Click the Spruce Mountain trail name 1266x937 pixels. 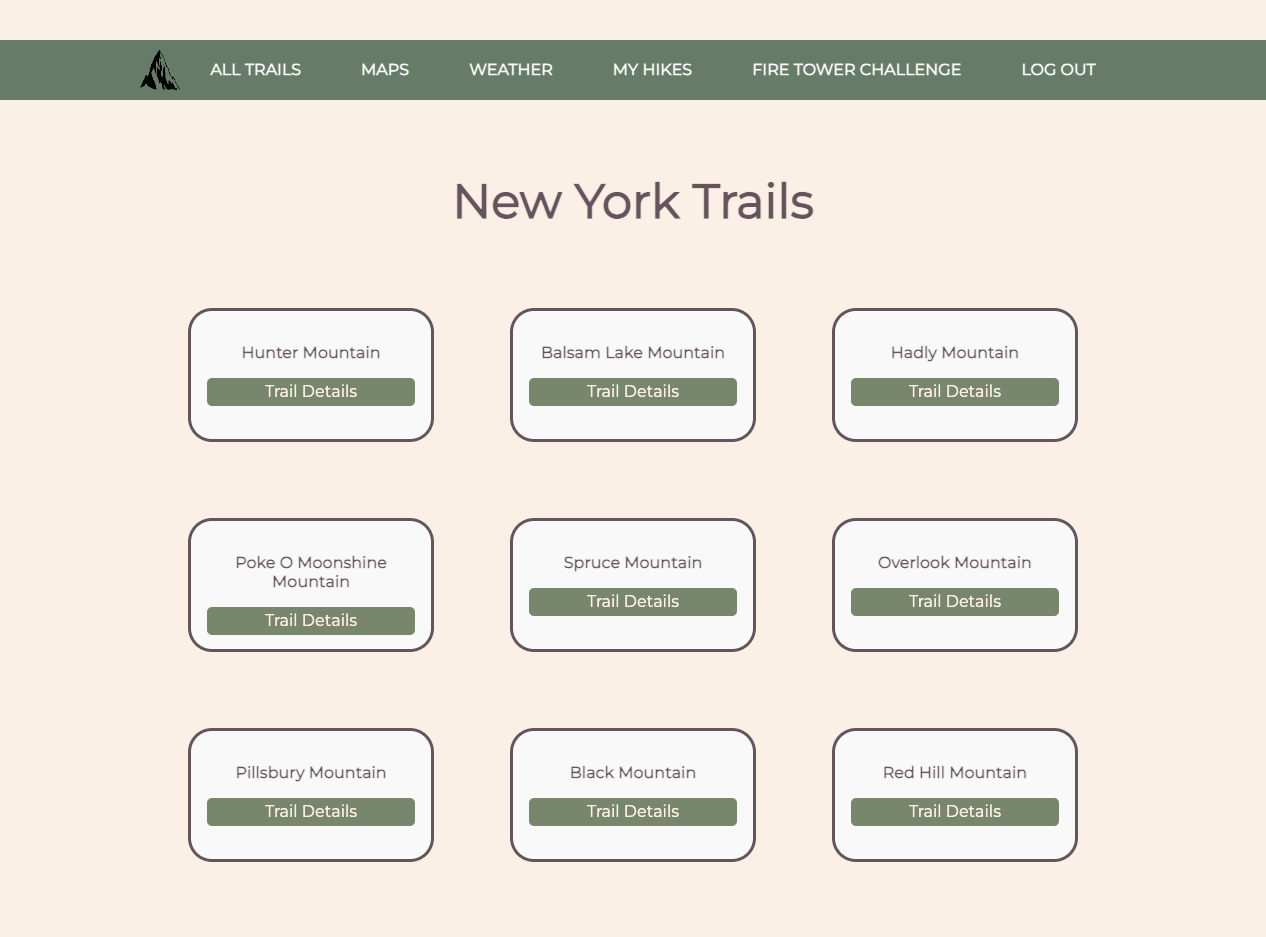click(x=633, y=563)
